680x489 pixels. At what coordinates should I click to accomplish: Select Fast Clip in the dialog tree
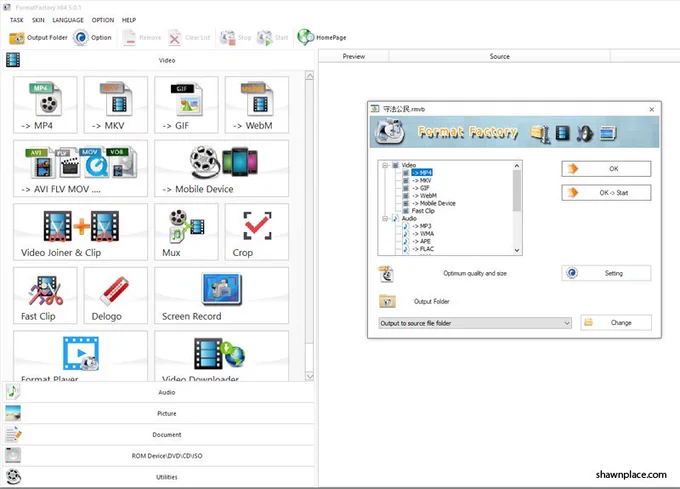(423, 211)
